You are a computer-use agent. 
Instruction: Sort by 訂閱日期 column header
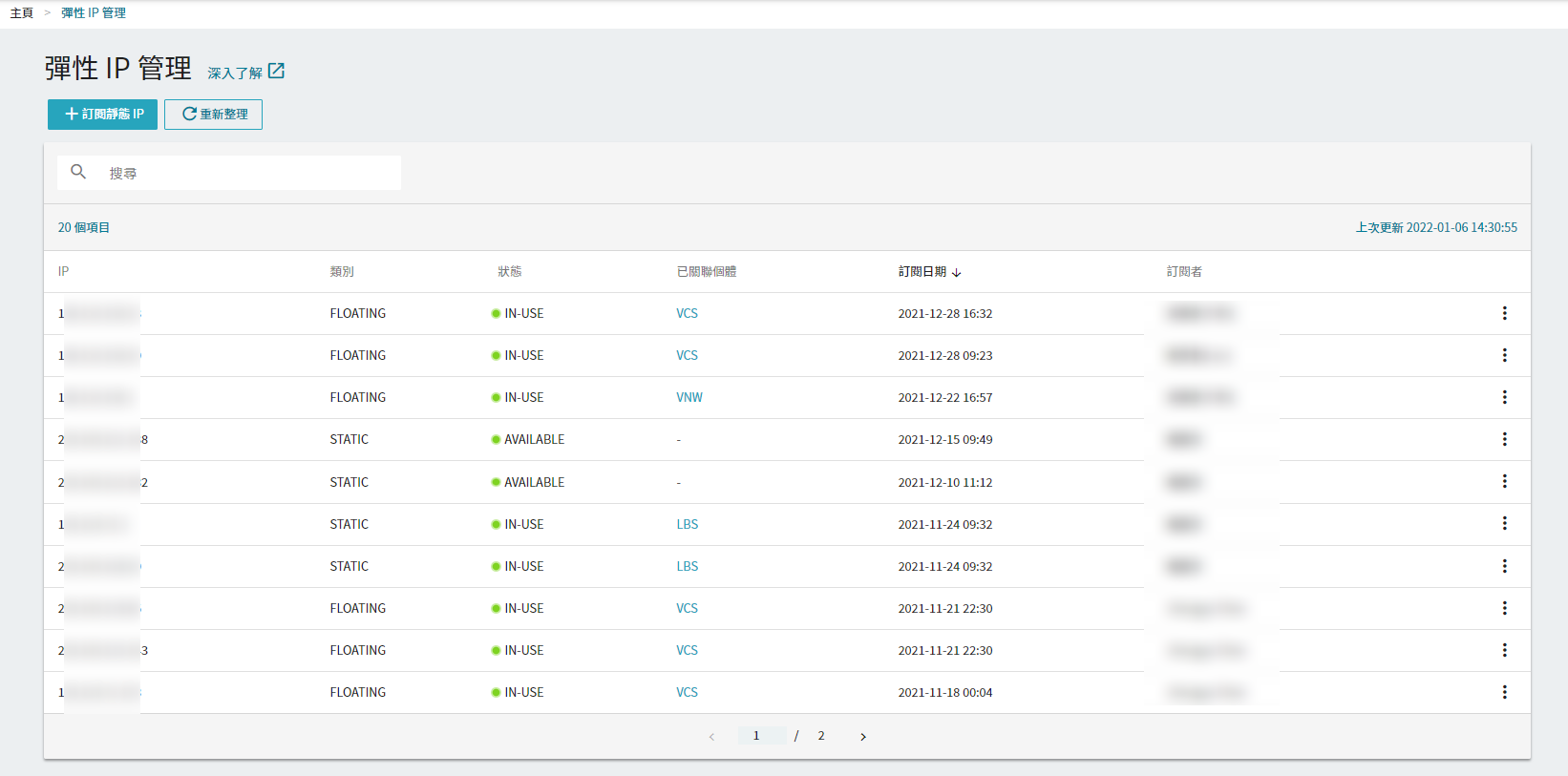click(929, 272)
